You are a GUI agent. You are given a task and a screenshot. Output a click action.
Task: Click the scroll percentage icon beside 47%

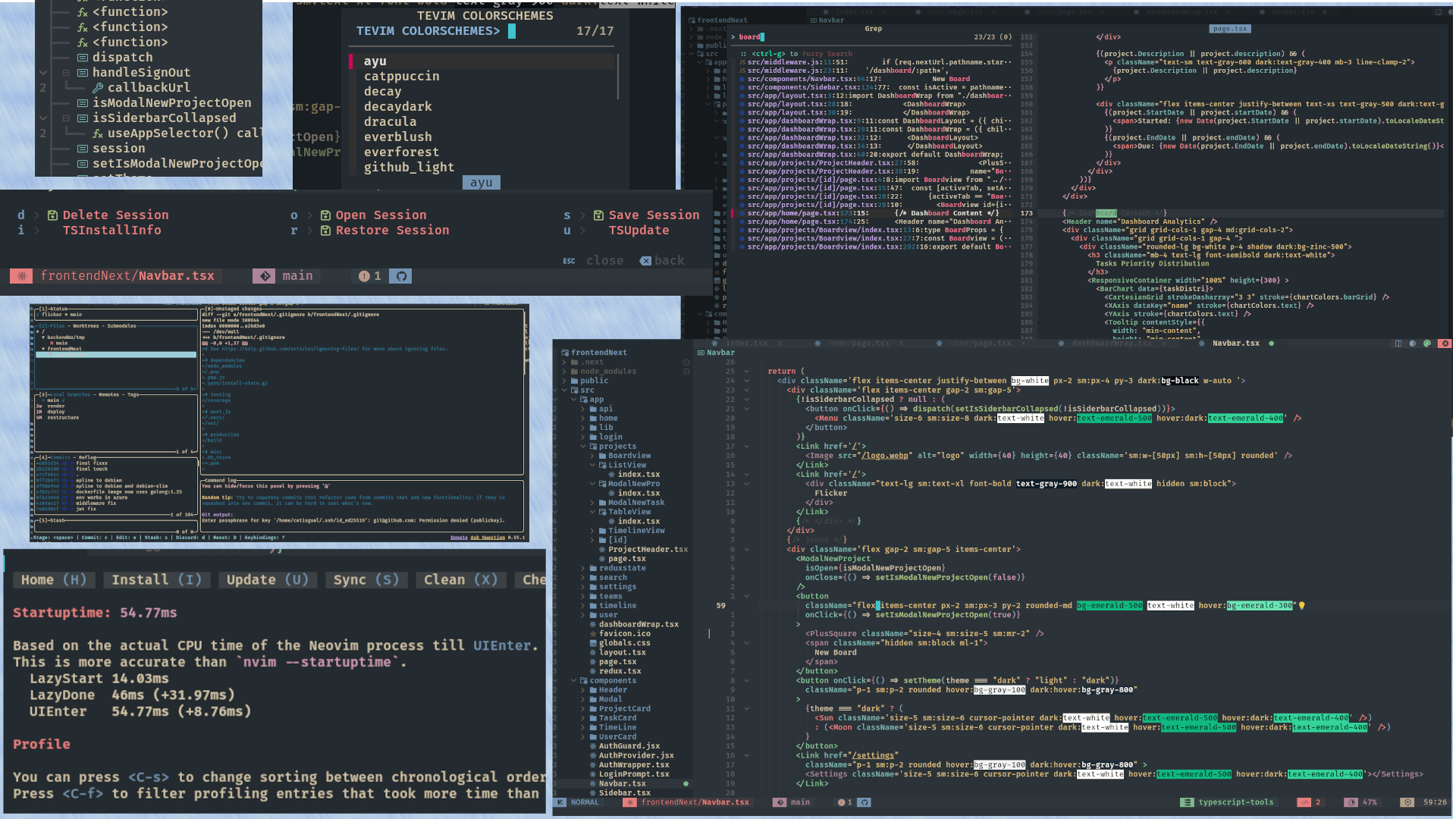pyautogui.click(x=1351, y=802)
